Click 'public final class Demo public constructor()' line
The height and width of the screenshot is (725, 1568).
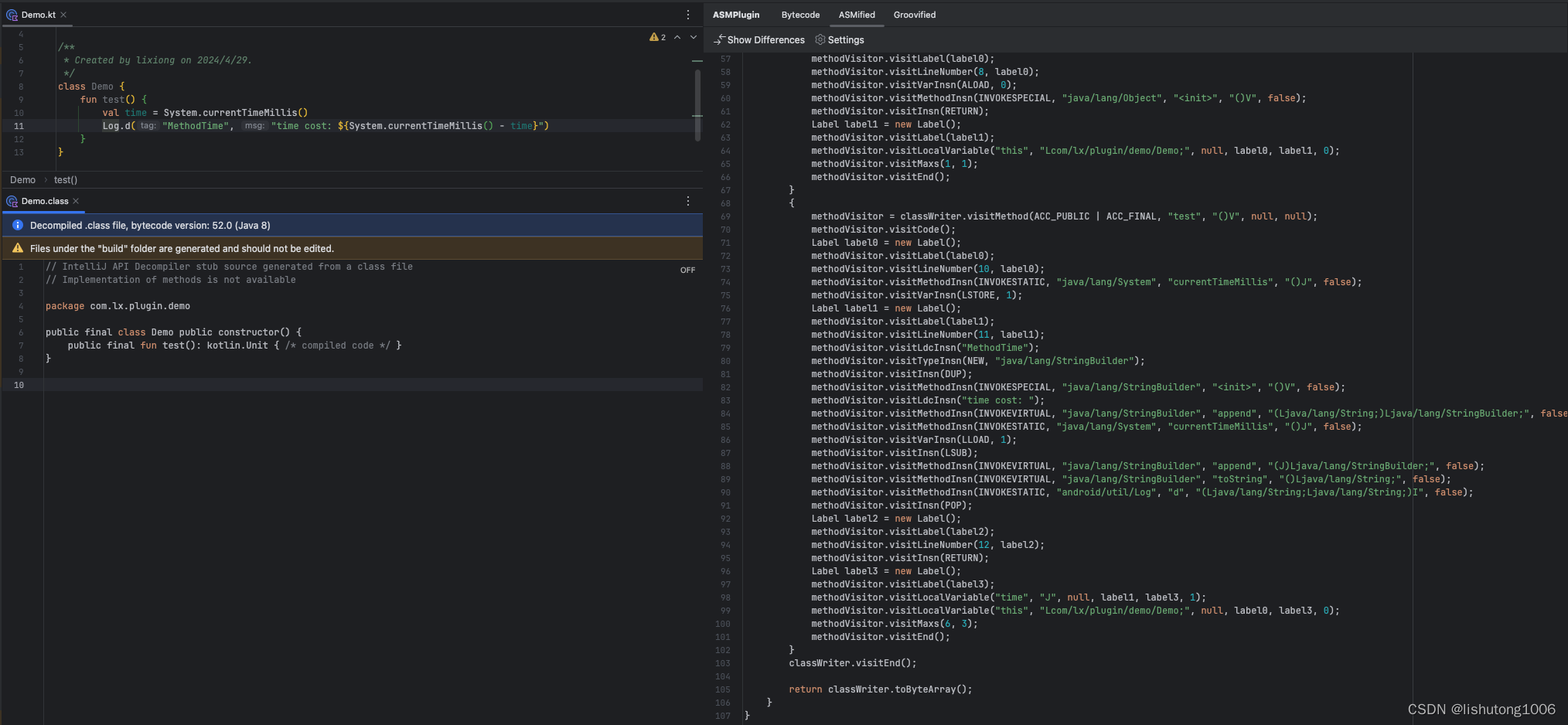click(x=173, y=332)
